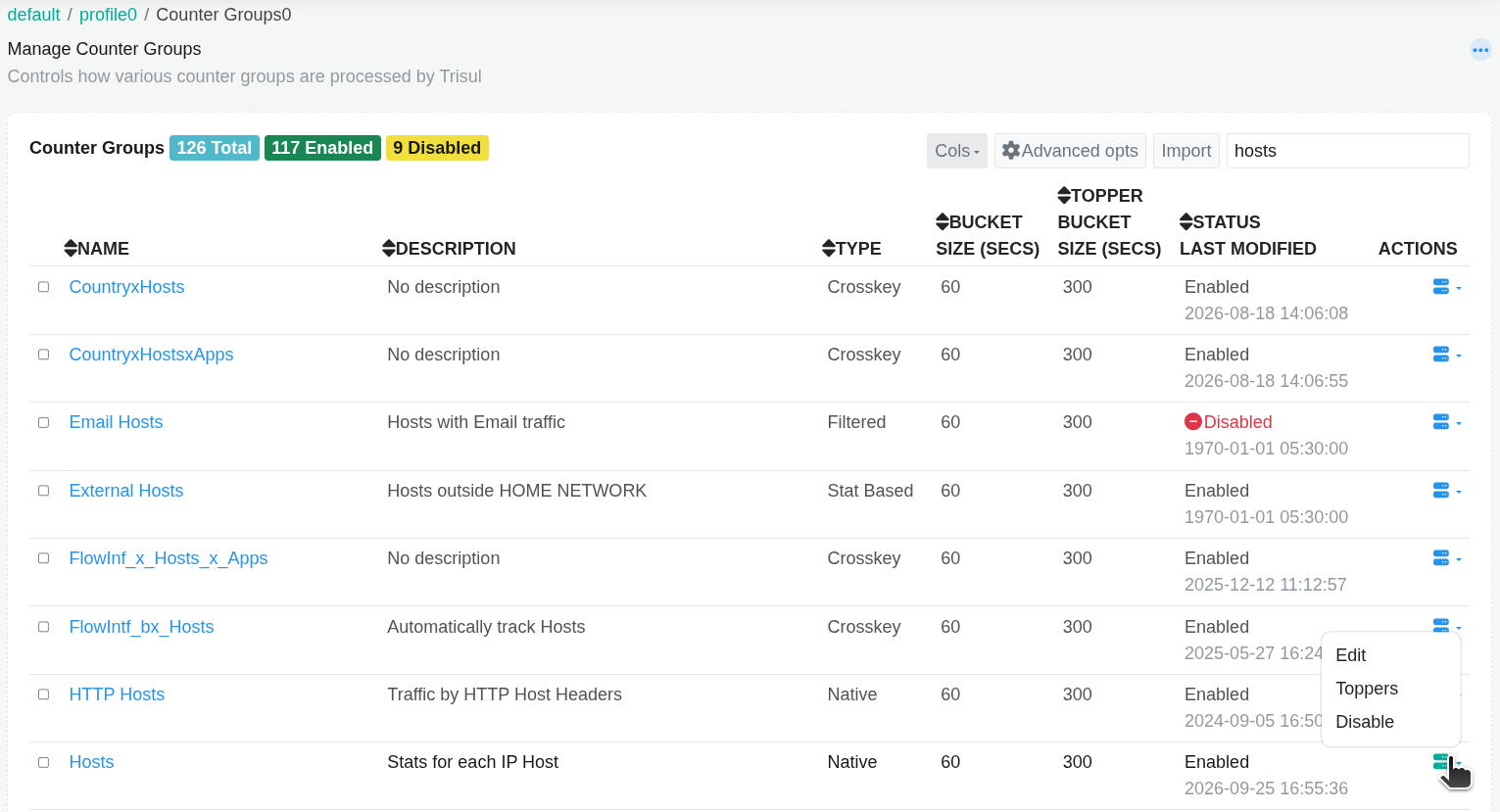Sort table by NAME column
Image resolution: width=1500 pixels, height=812 pixels.
point(97,249)
